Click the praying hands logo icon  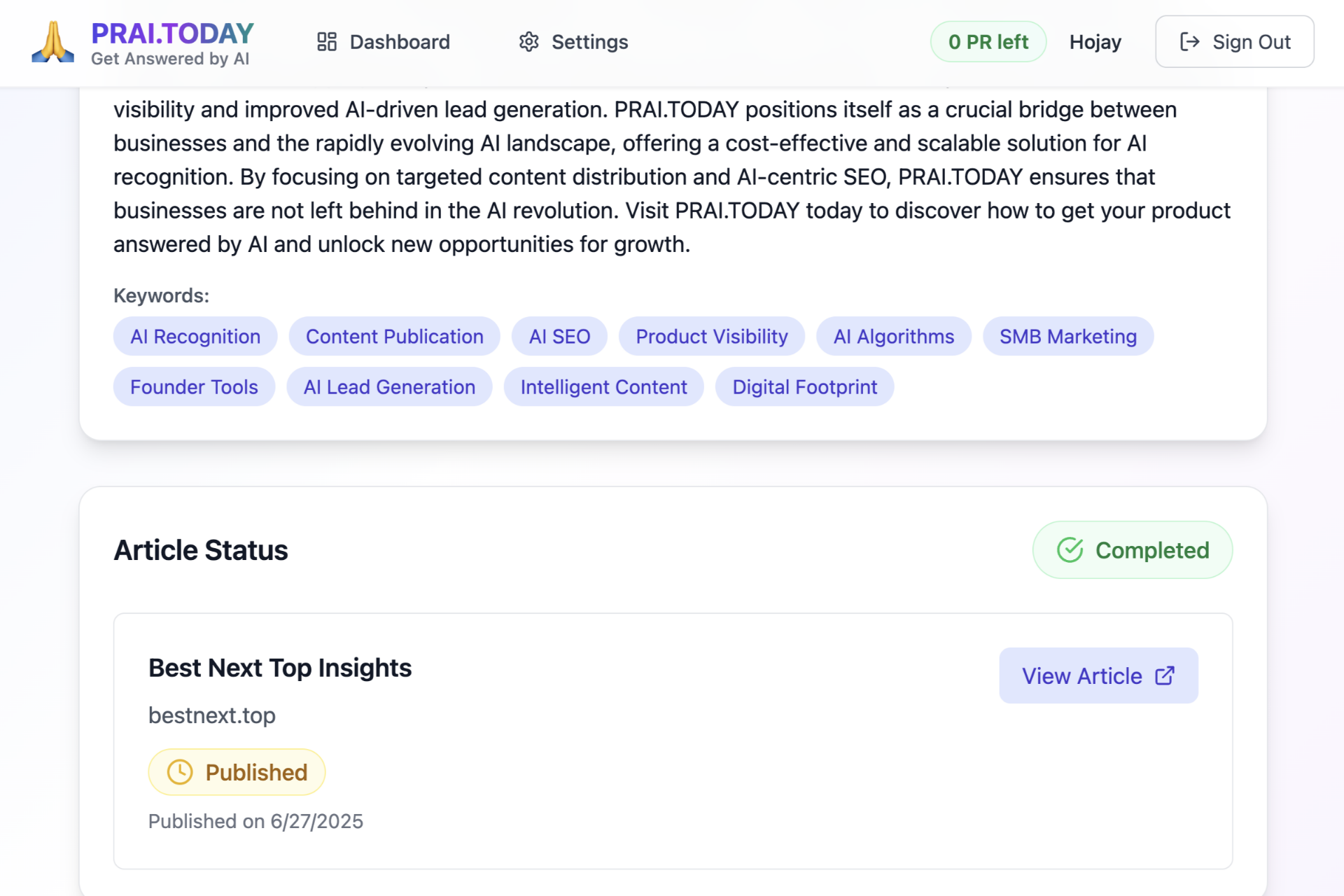click(52, 42)
